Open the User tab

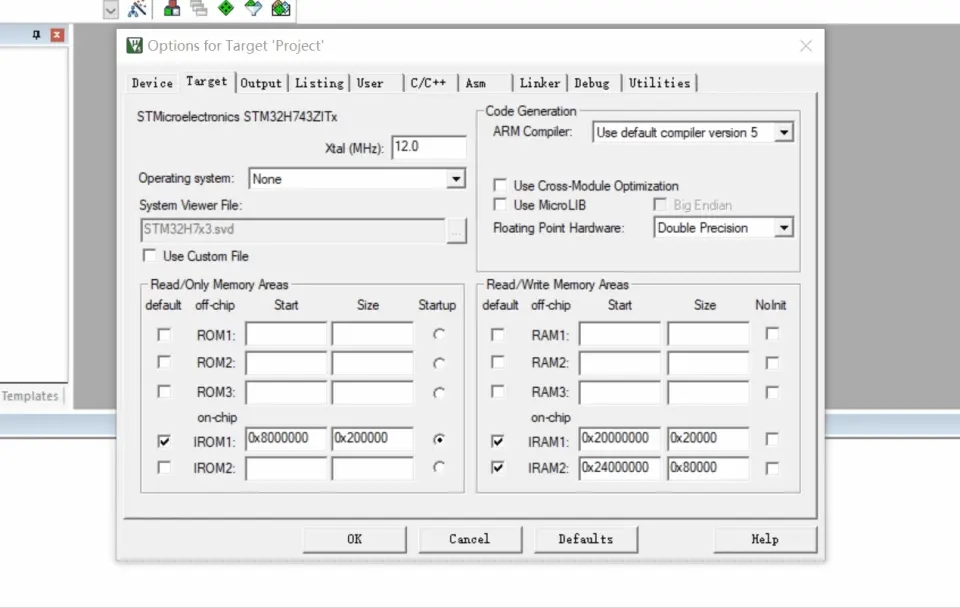click(370, 83)
